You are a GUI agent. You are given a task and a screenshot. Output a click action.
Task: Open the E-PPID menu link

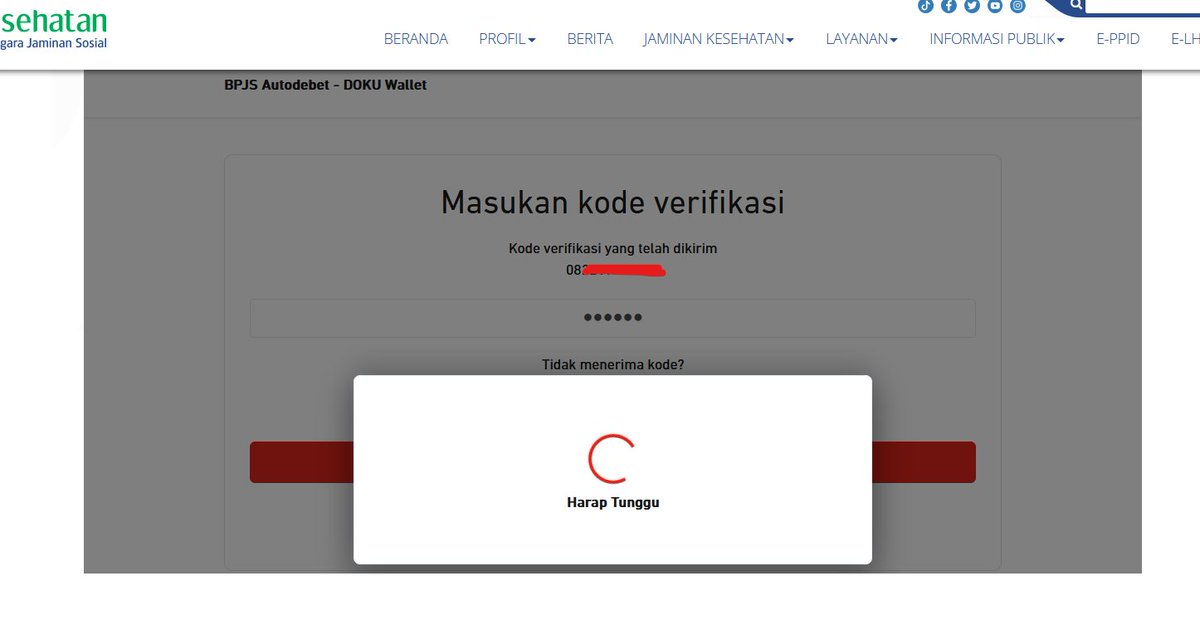point(1118,39)
